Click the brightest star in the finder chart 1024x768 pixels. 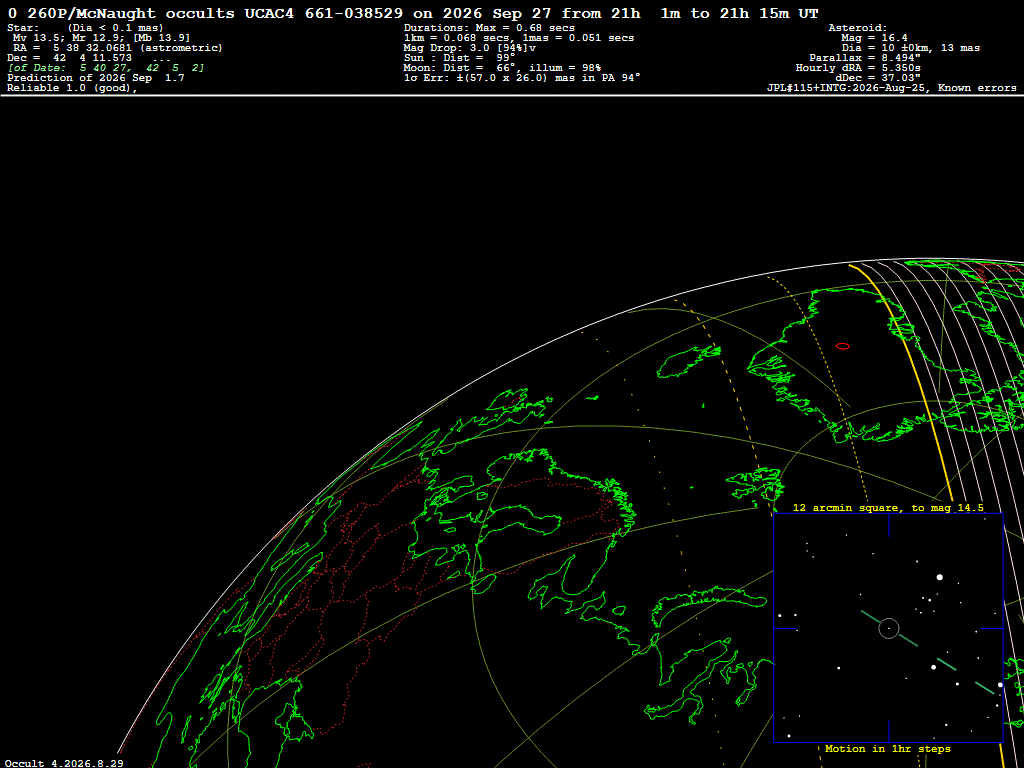(x=940, y=577)
